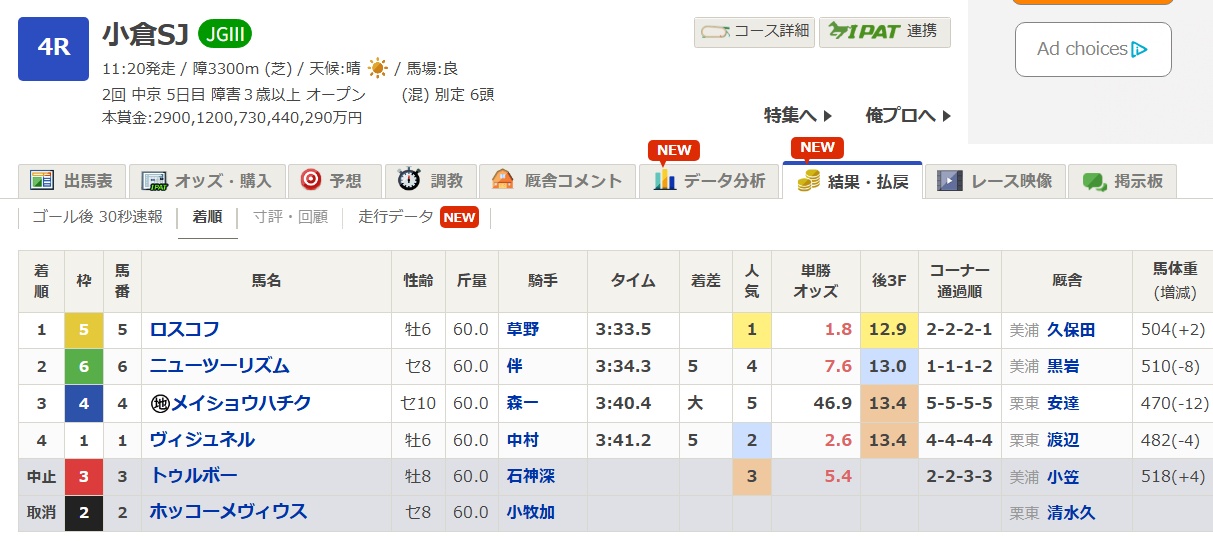Open the コース詳細 button
This screenshot has height=541, width=1213.
click(755, 31)
